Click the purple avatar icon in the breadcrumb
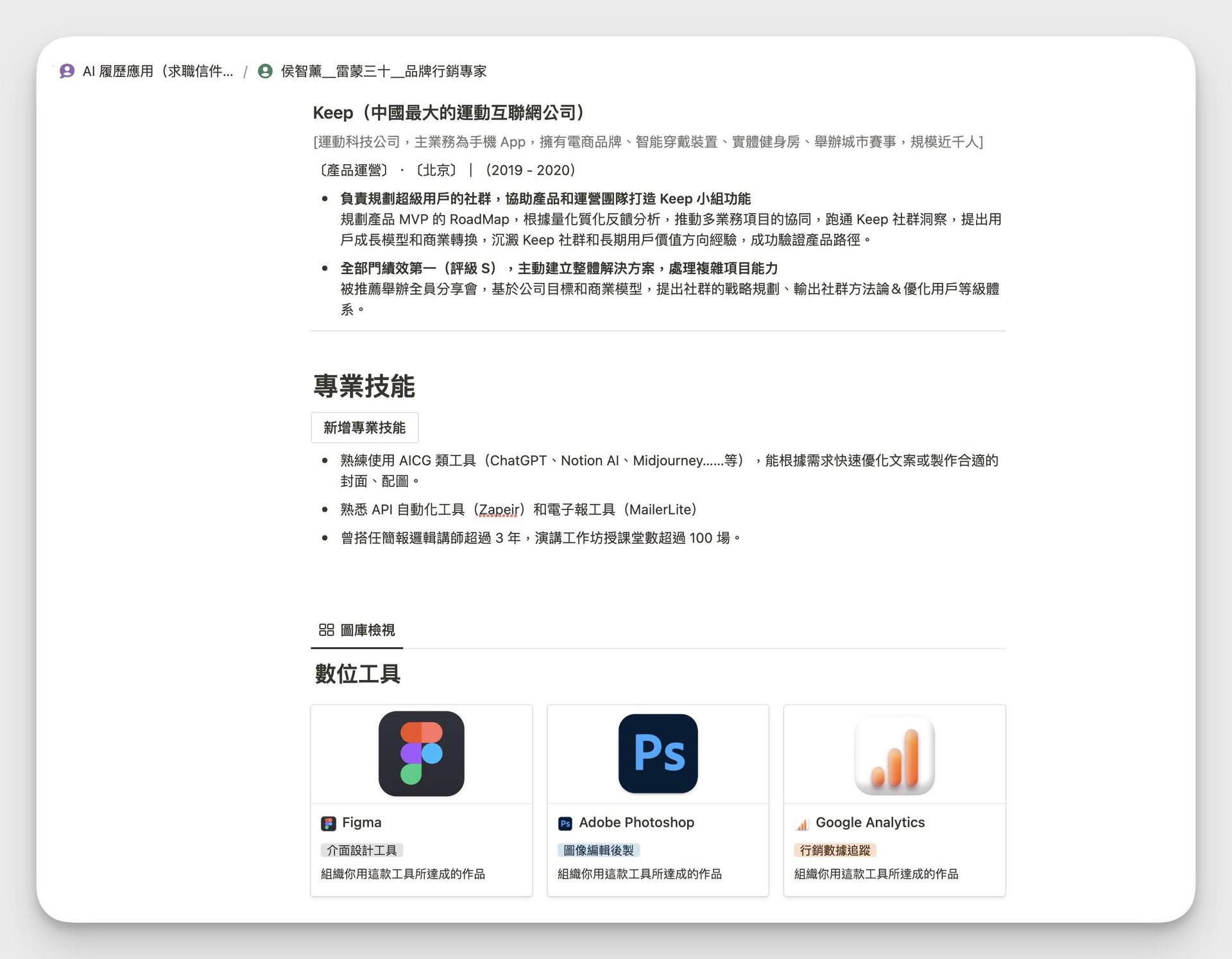This screenshot has width=1232, height=959. (x=67, y=71)
